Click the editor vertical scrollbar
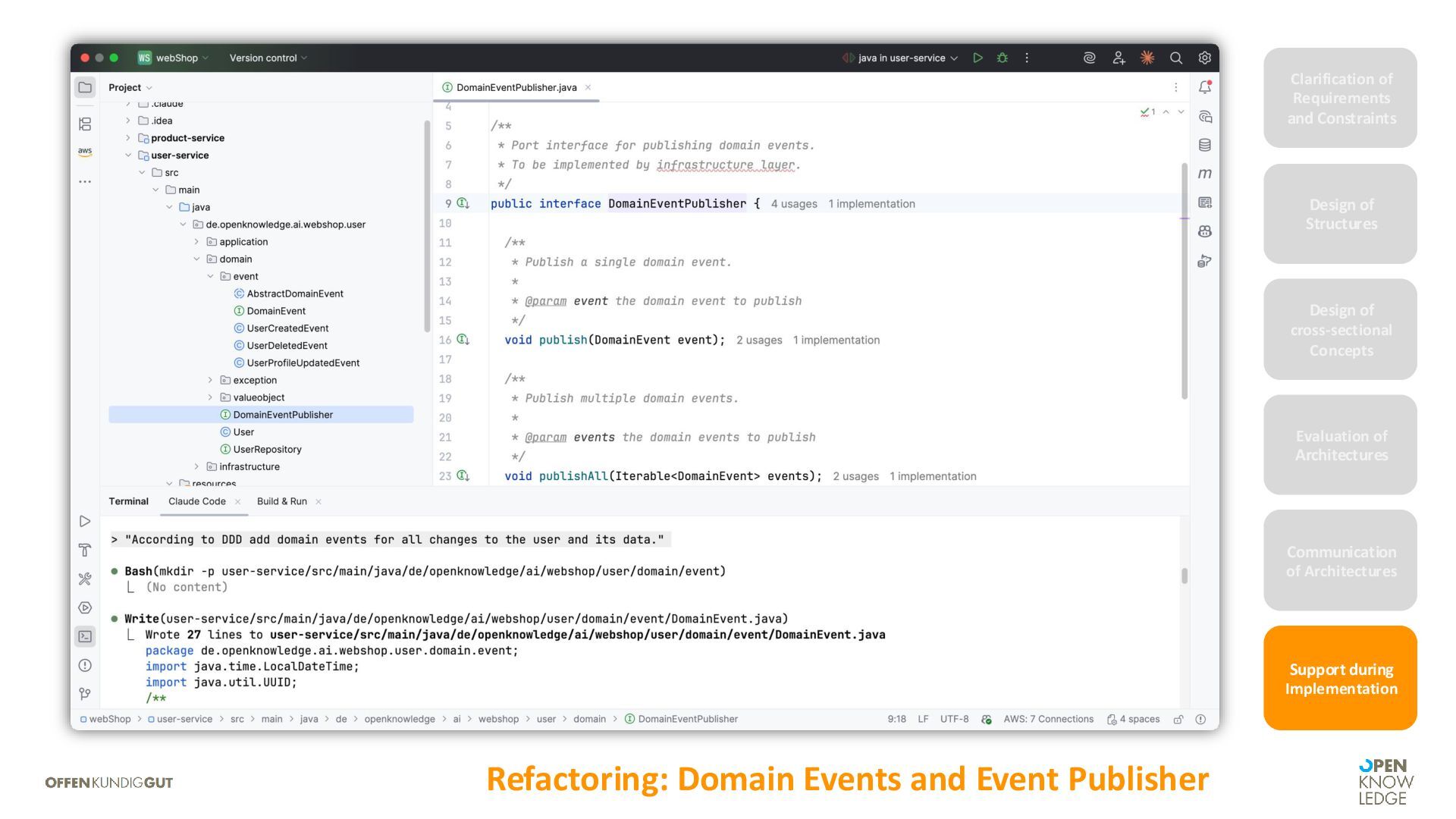 pyautogui.click(x=1184, y=281)
